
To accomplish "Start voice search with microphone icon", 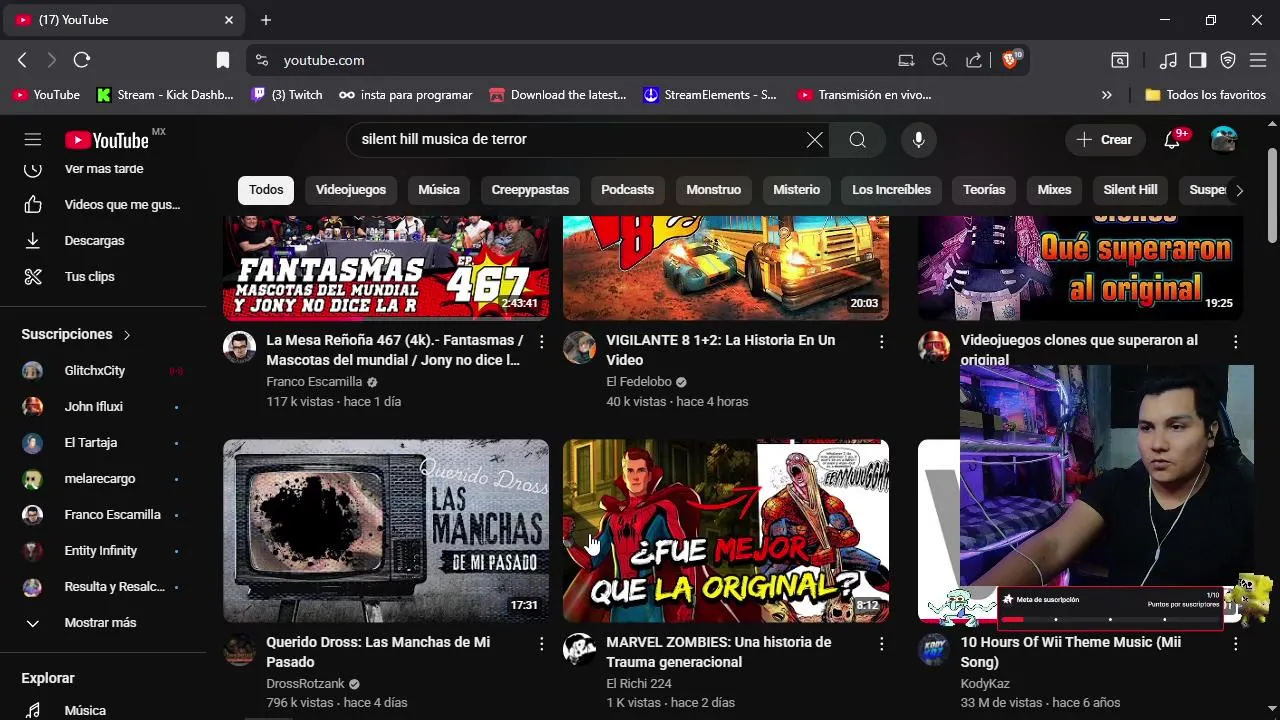I will (918, 140).
